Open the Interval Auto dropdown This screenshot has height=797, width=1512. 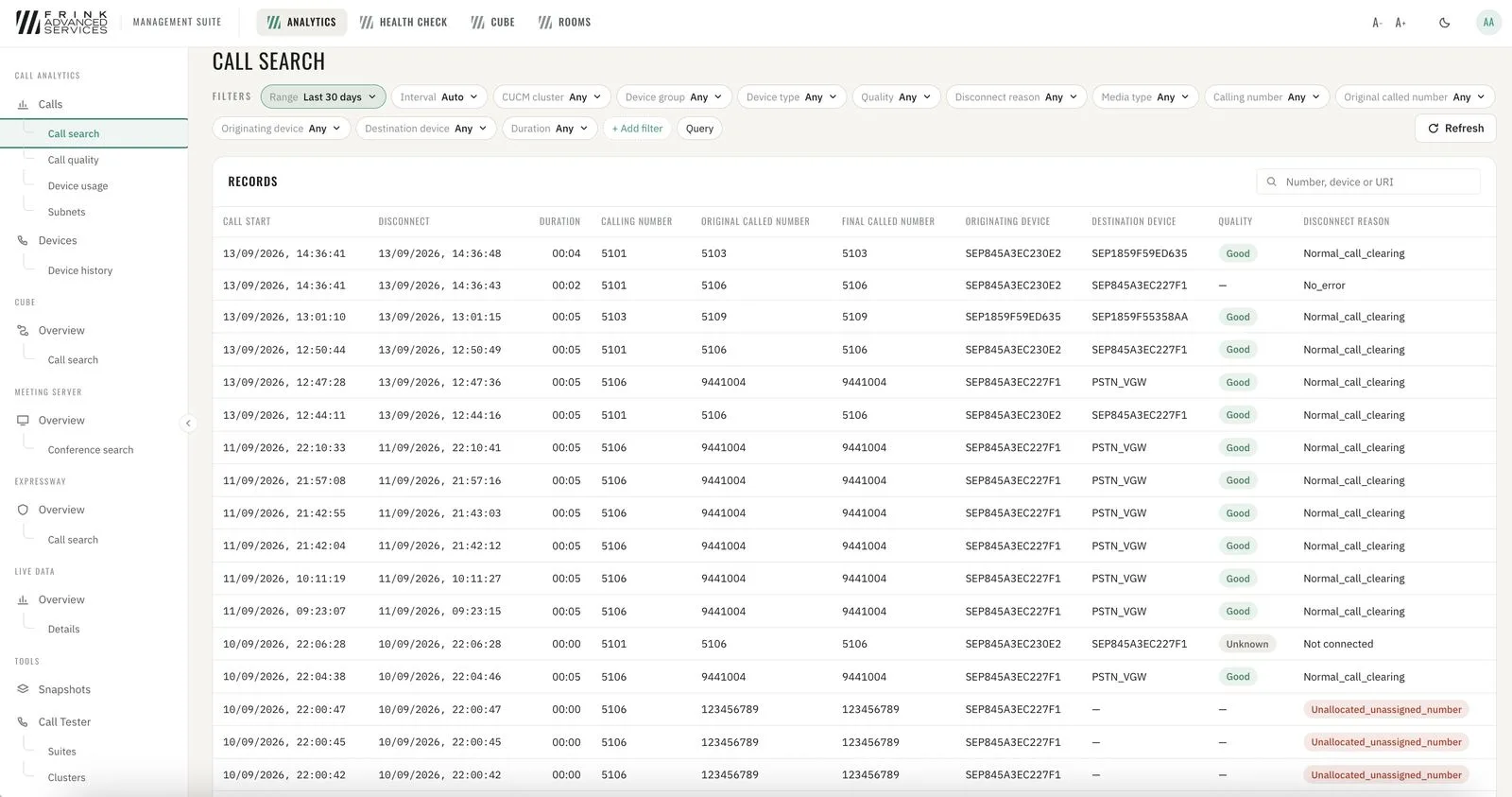pos(439,96)
